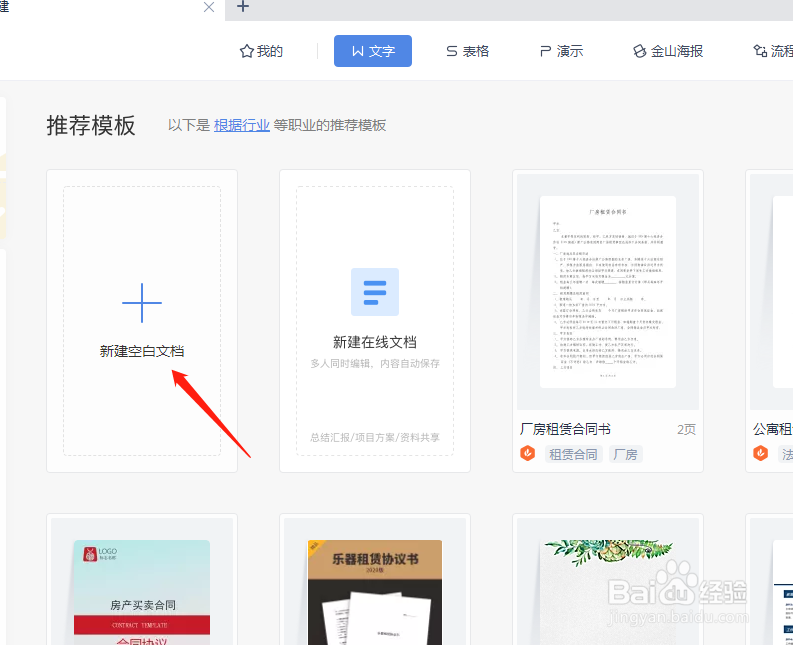Open a new tab with plus icon

click(243, 7)
